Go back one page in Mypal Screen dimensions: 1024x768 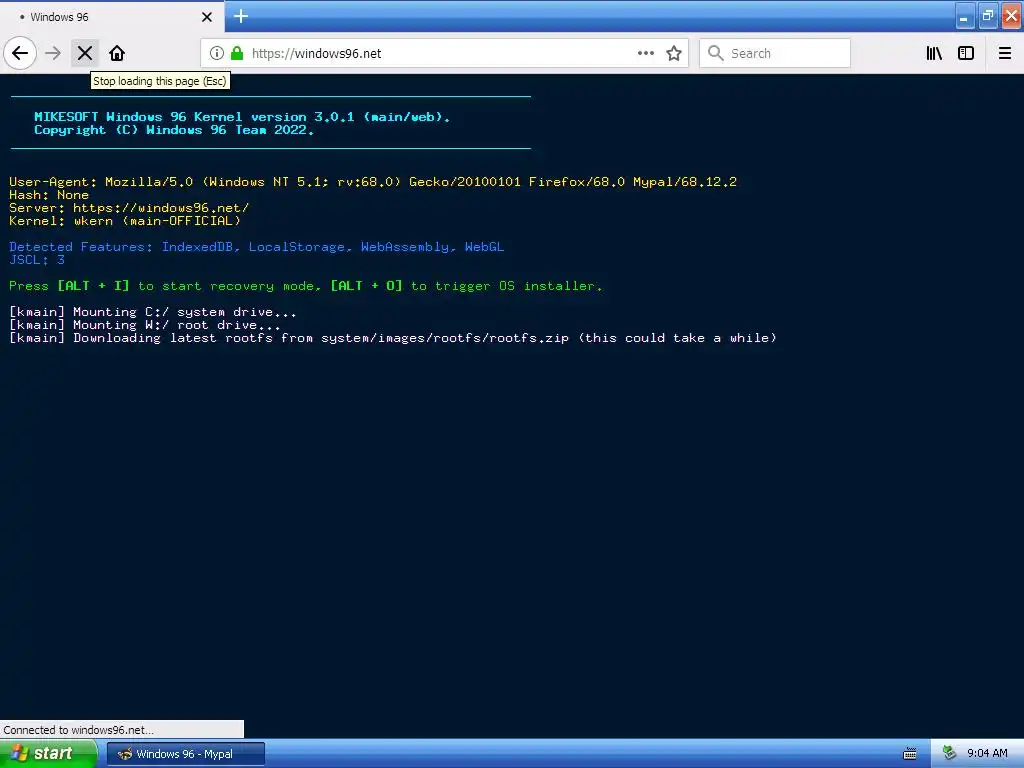(20, 53)
